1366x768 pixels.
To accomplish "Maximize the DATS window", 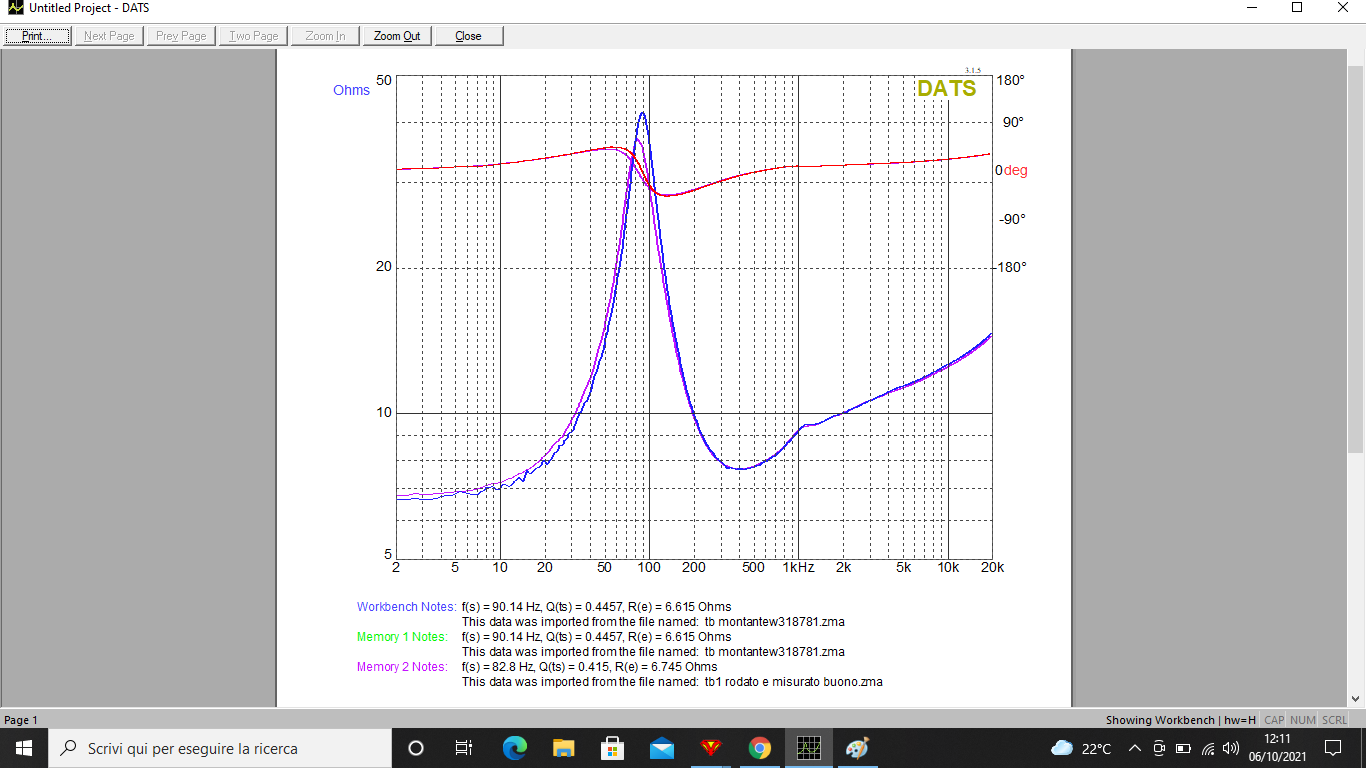I will click(x=1297, y=8).
